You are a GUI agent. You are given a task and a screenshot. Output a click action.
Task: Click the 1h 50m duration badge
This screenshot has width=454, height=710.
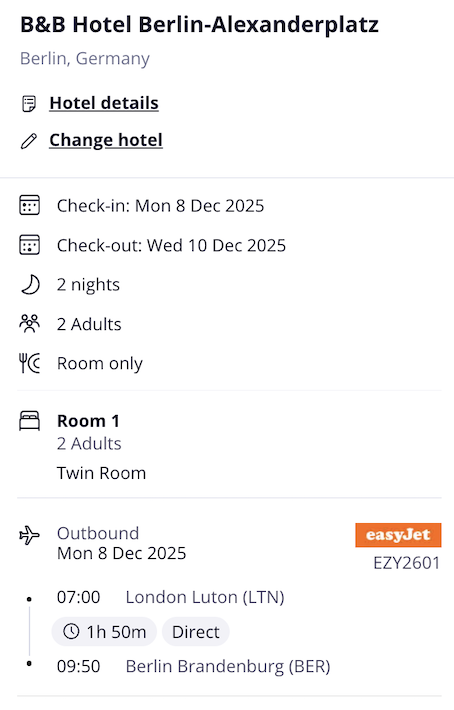tap(104, 632)
